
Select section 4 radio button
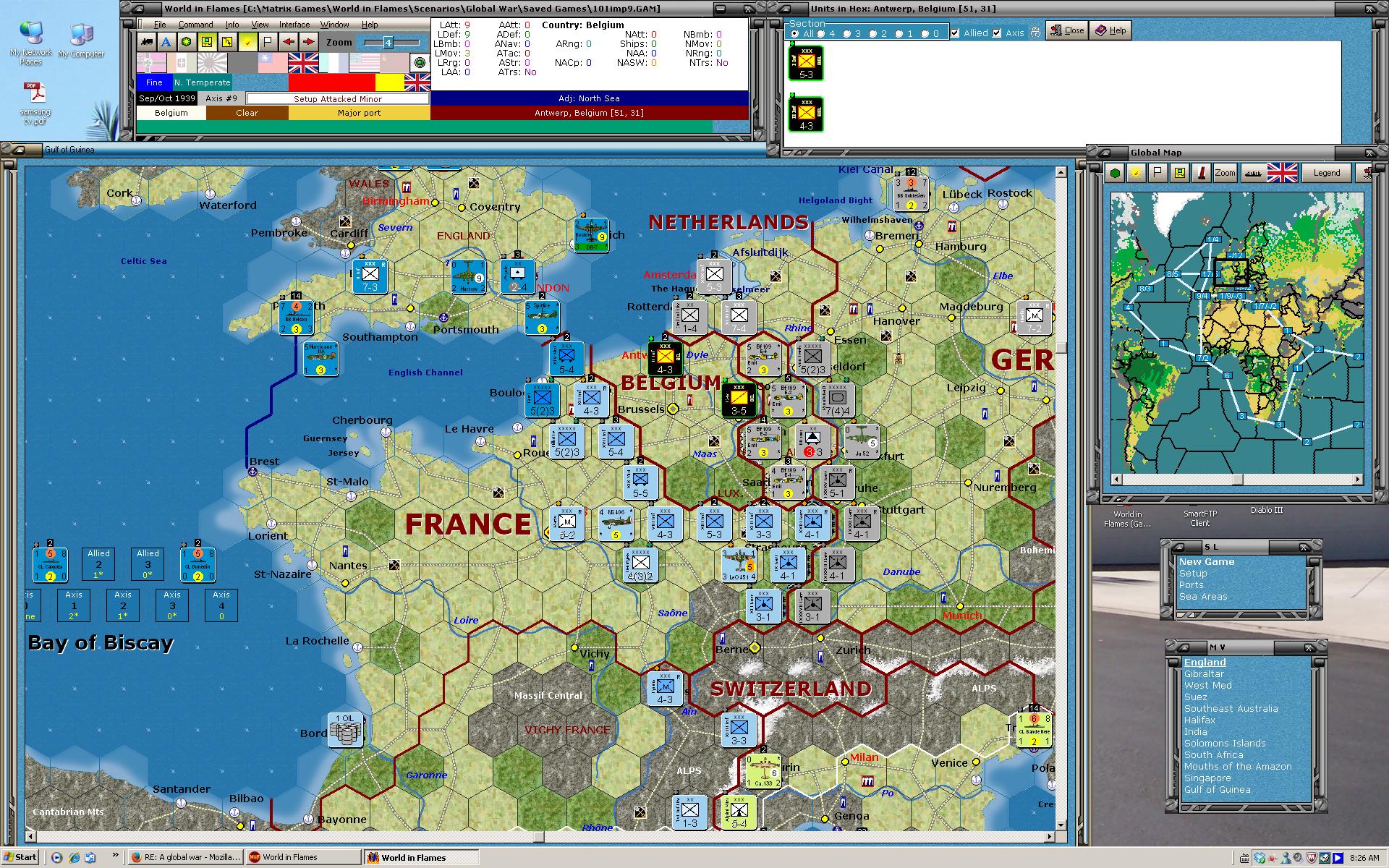[x=820, y=33]
